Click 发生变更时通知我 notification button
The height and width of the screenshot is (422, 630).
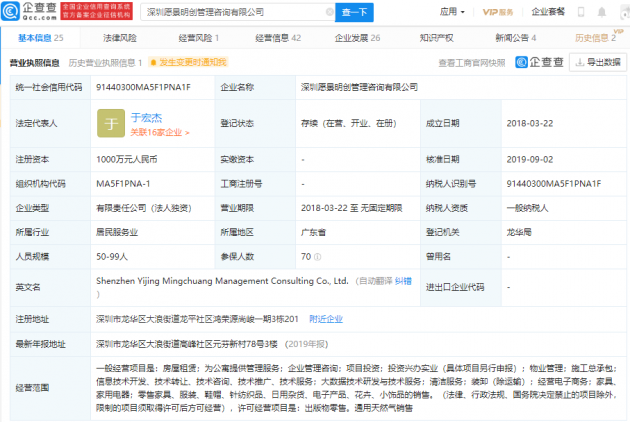tap(188, 62)
